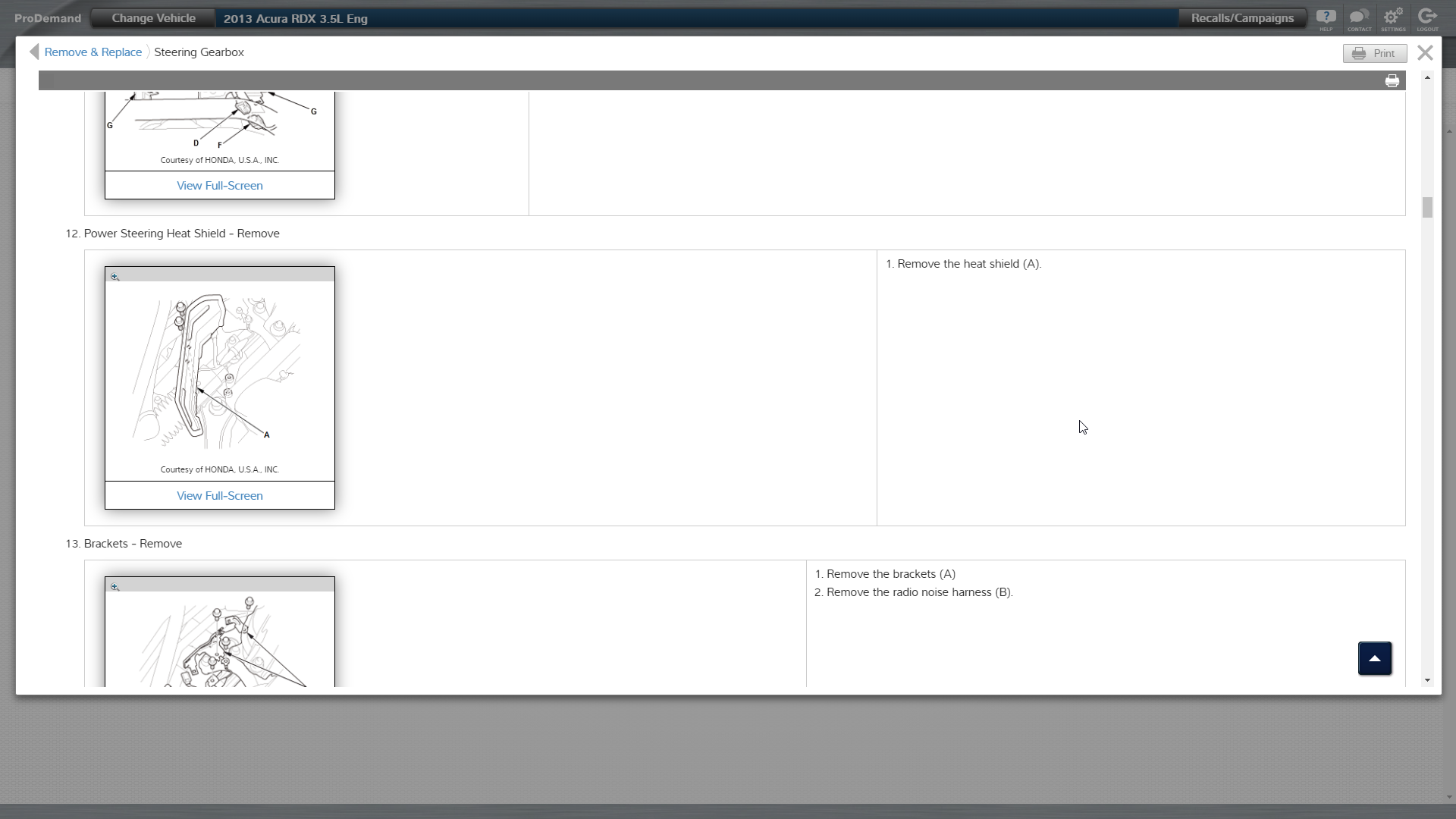Image resolution: width=1456 pixels, height=819 pixels.
Task: Click the ProDemand logo
Action: [x=48, y=18]
